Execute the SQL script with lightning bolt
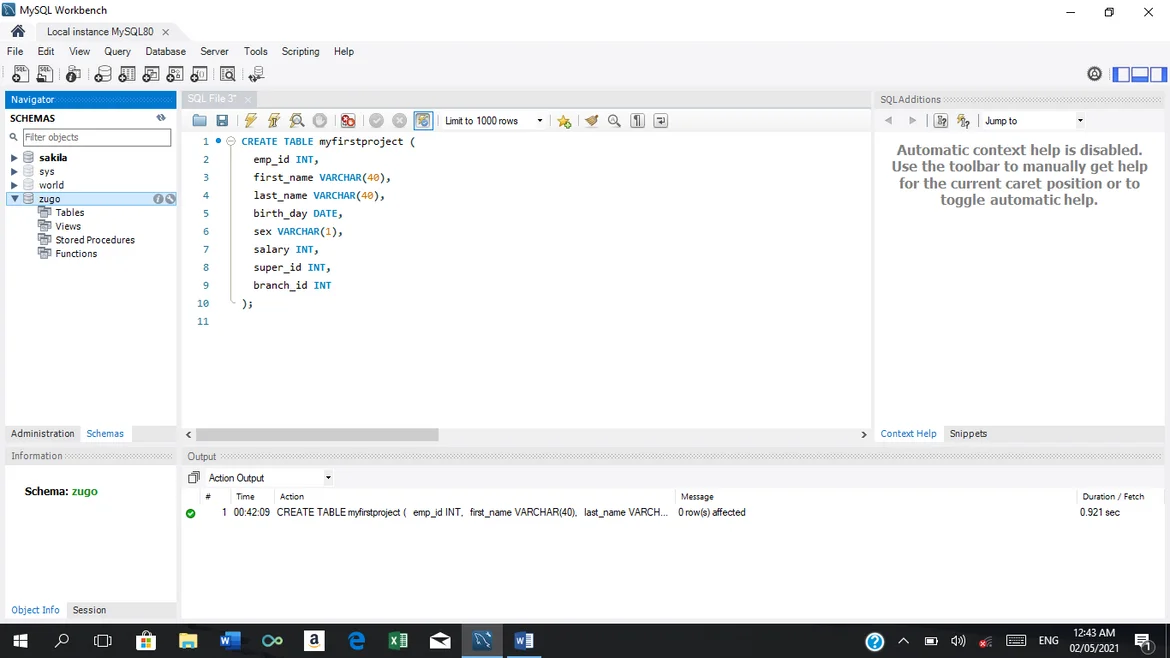1170x658 pixels. click(x=250, y=121)
